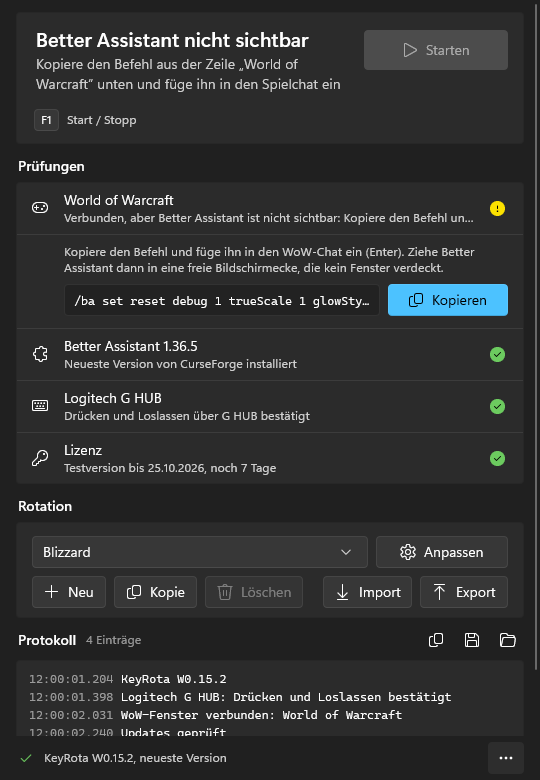Click the gamepad icon beside World of Warcraft

(x=40, y=208)
